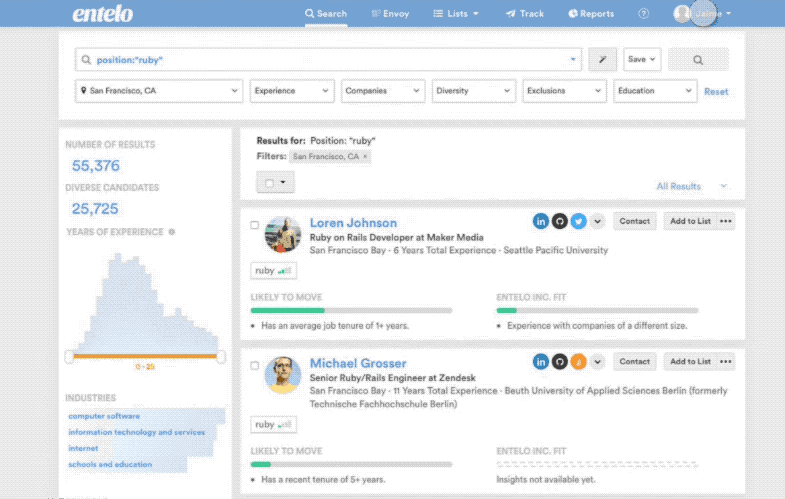
Task: Open the Diversity filter dropdown
Action: point(473,91)
